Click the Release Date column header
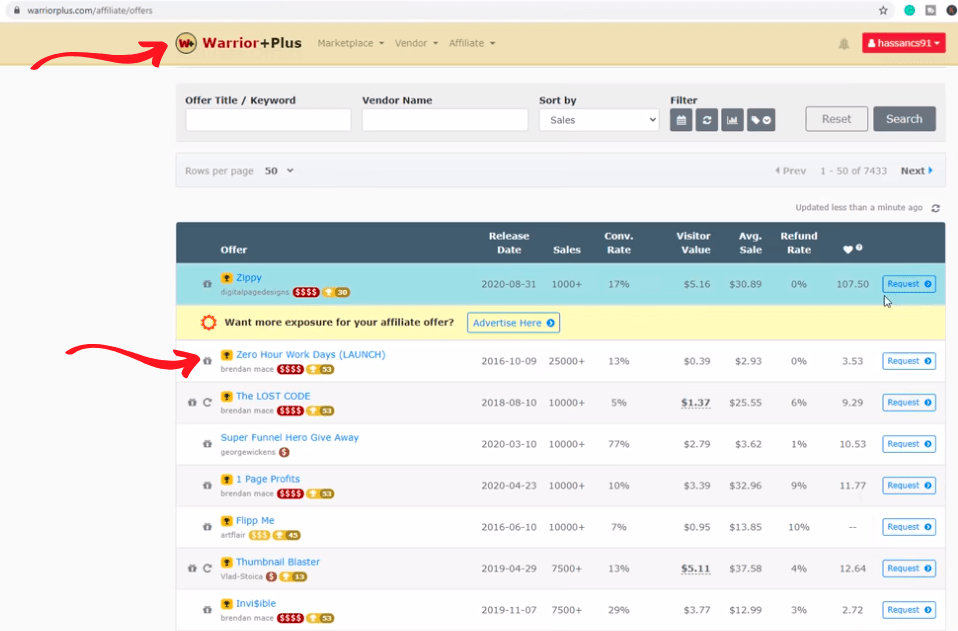Image resolution: width=958 pixels, height=631 pixels. coord(508,243)
